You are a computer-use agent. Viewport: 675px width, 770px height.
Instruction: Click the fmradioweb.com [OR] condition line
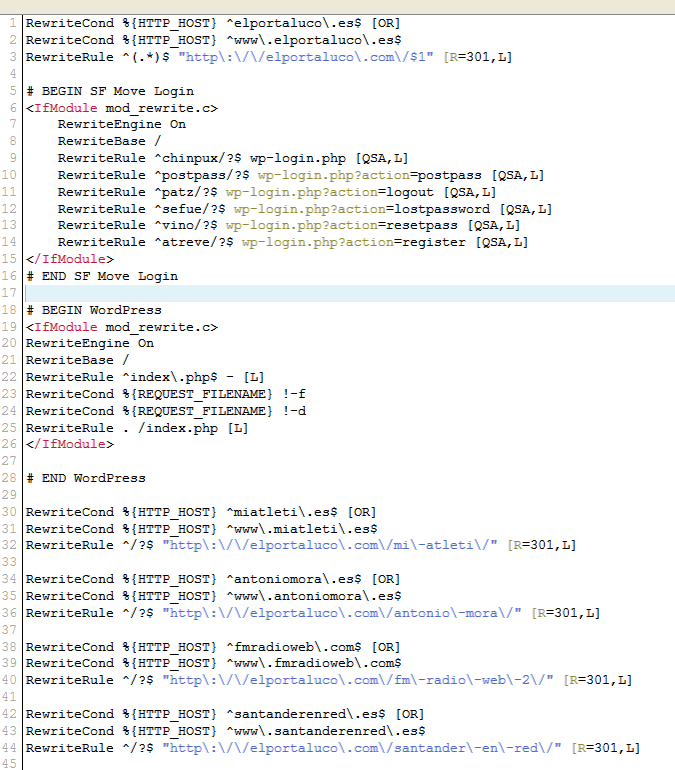click(x=213, y=647)
